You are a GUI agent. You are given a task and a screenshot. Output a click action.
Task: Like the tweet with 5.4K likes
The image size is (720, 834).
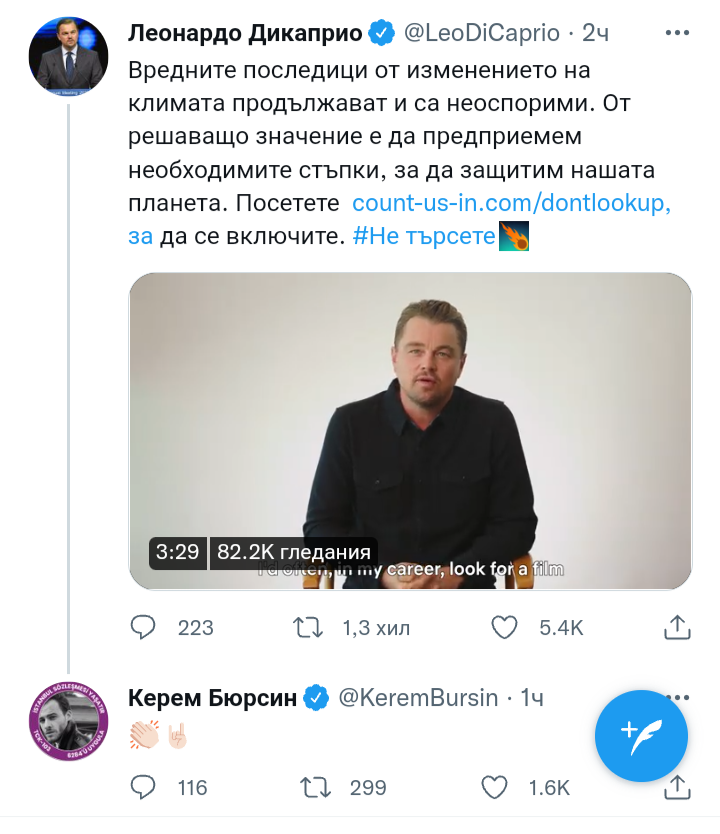point(504,627)
